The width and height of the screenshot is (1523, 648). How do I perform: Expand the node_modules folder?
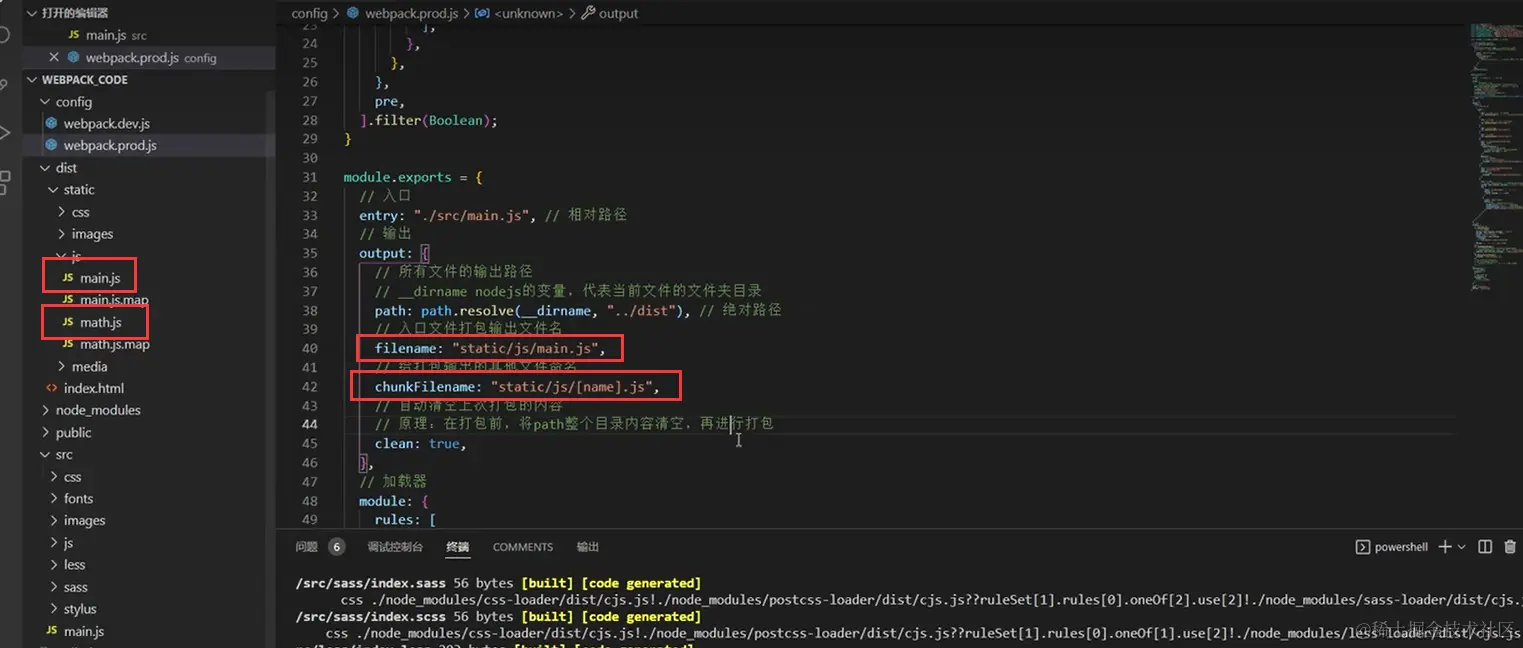tap(44, 410)
